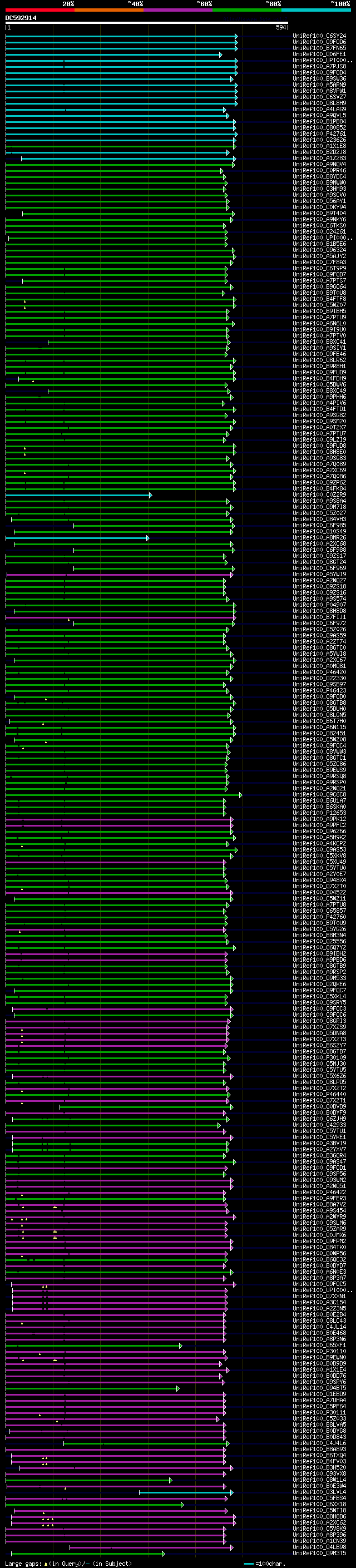Click the UniRef100_Q8GTB8 label
The image size is (356, 1568).
click(319, 703)
